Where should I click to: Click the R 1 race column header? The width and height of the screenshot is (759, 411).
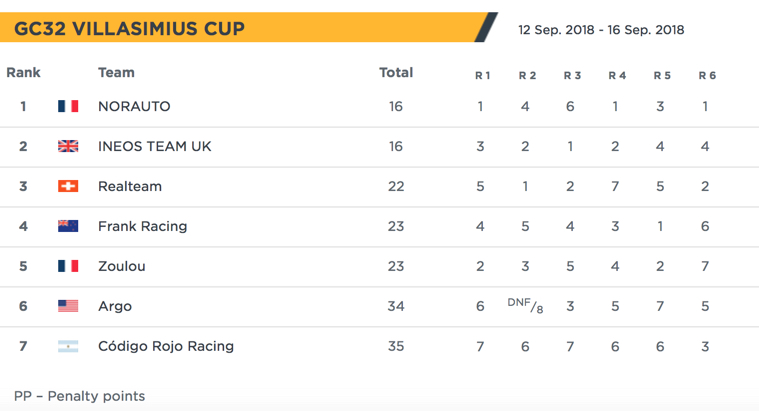point(483,76)
